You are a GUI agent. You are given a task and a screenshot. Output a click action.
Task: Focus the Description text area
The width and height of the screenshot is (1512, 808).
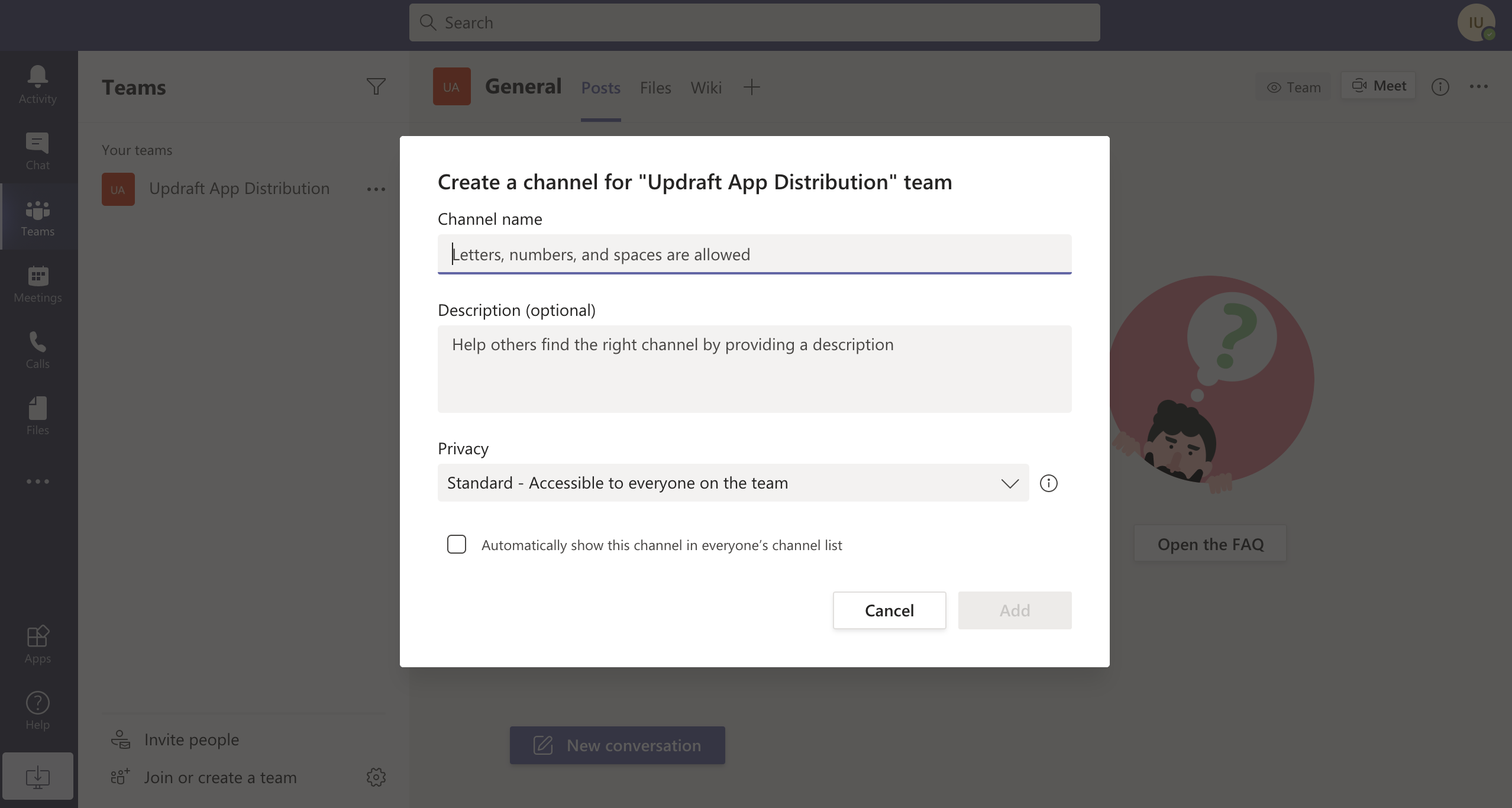tap(754, 369)
